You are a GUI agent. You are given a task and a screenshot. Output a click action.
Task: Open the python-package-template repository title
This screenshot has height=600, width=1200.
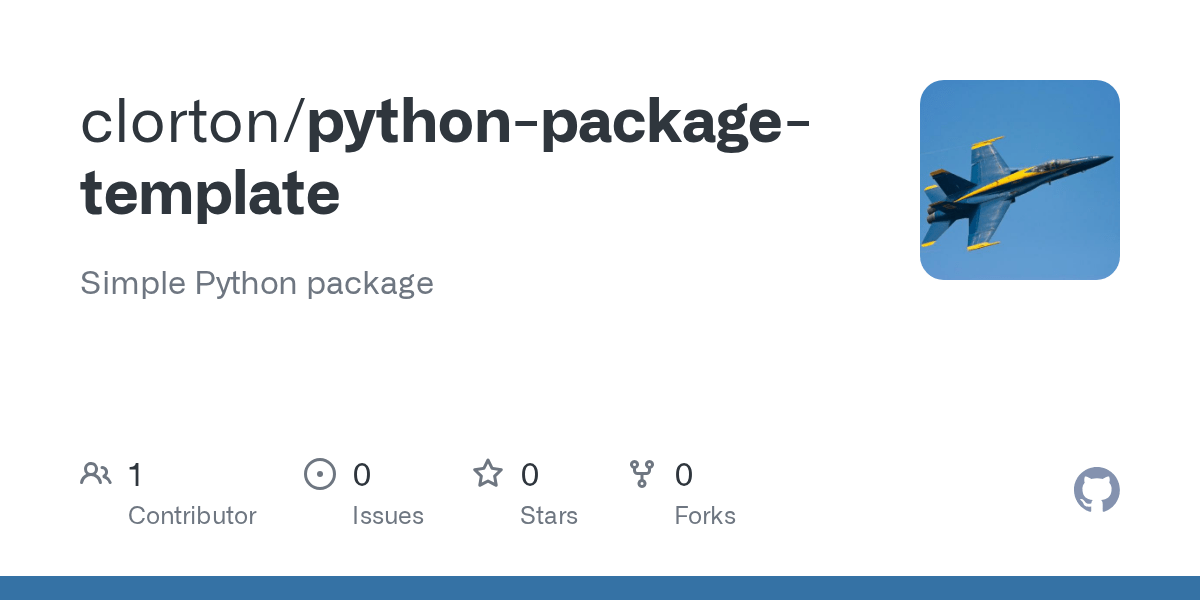[x=445, y=157]
